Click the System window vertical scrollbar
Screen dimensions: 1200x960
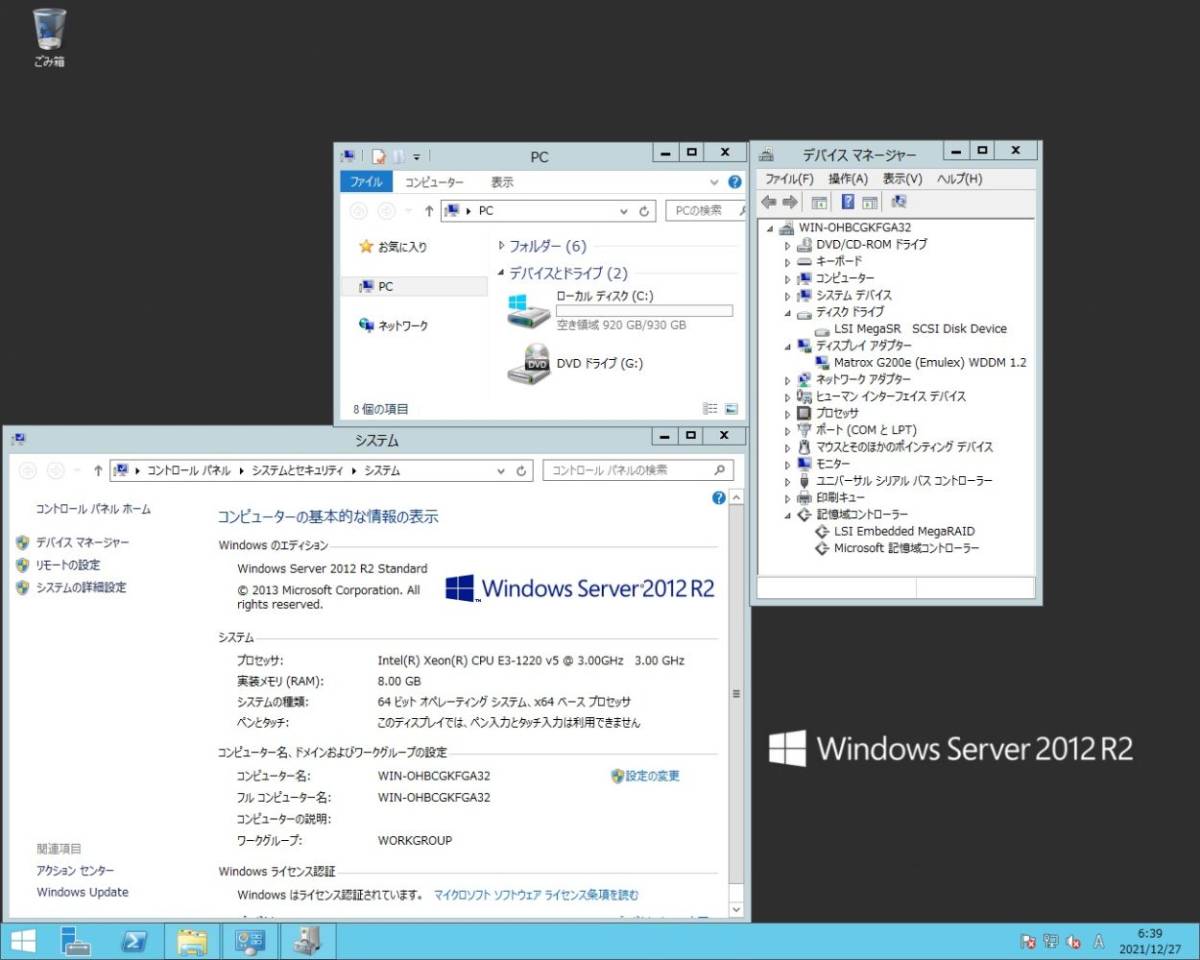pyautogui.click(x=737, y=693)
